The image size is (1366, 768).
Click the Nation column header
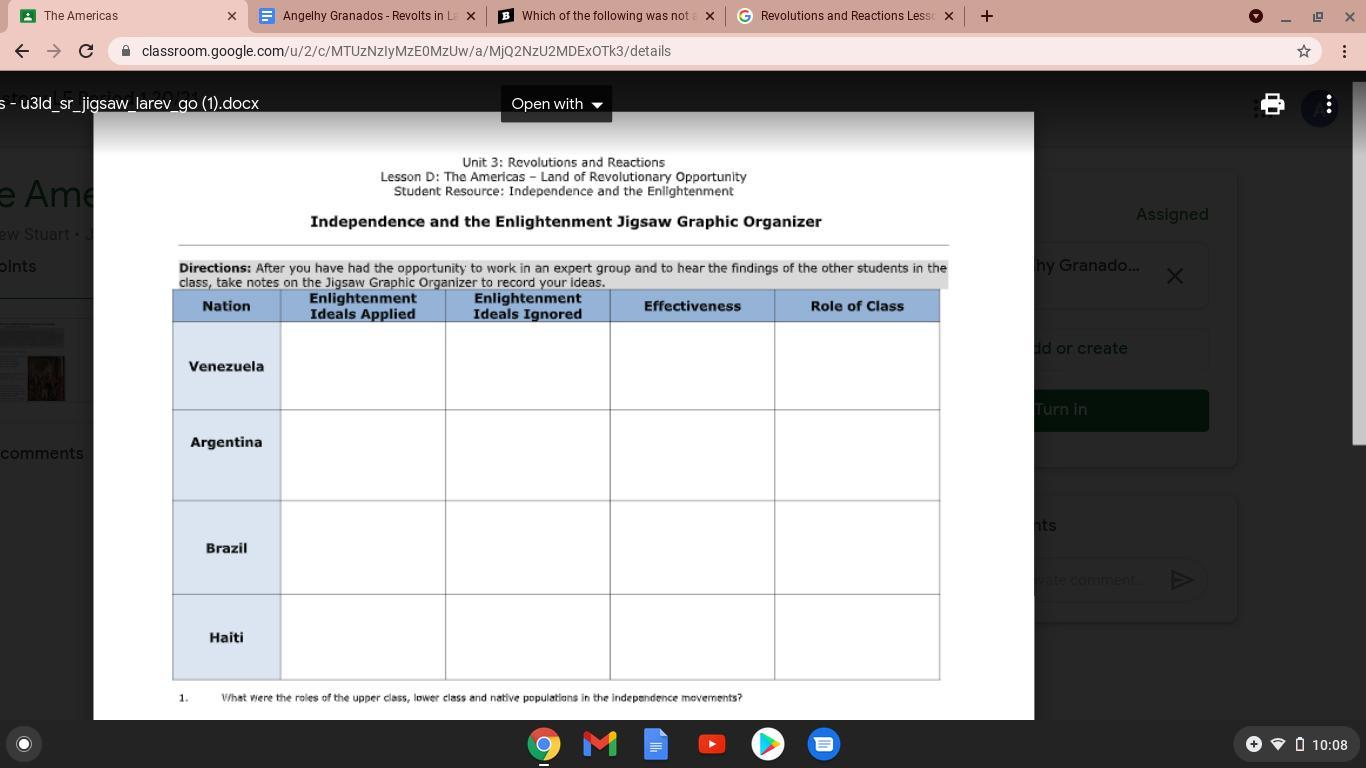pyautogui.click(x=226, y=306)
